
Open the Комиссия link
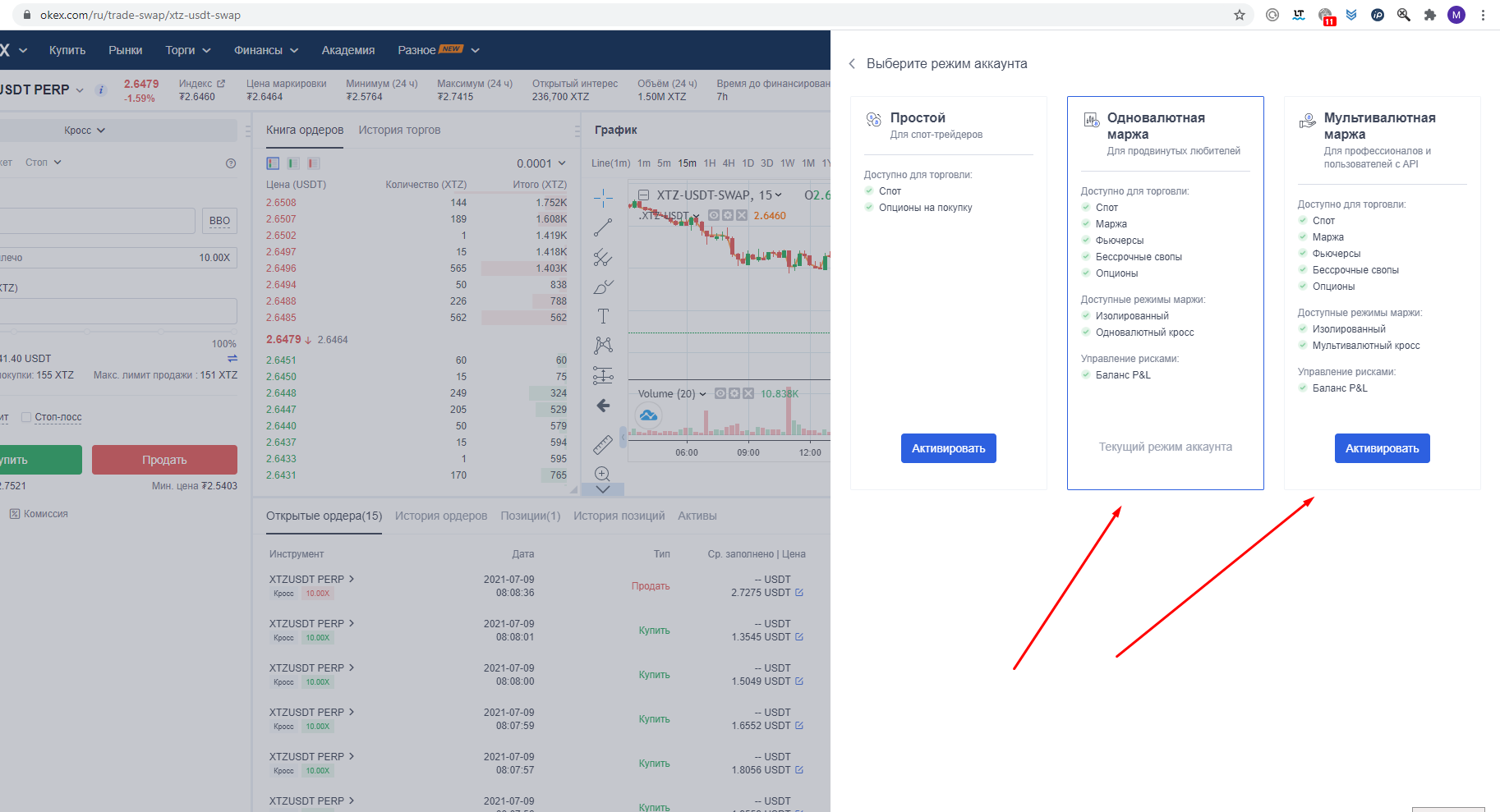coord(39,514)
